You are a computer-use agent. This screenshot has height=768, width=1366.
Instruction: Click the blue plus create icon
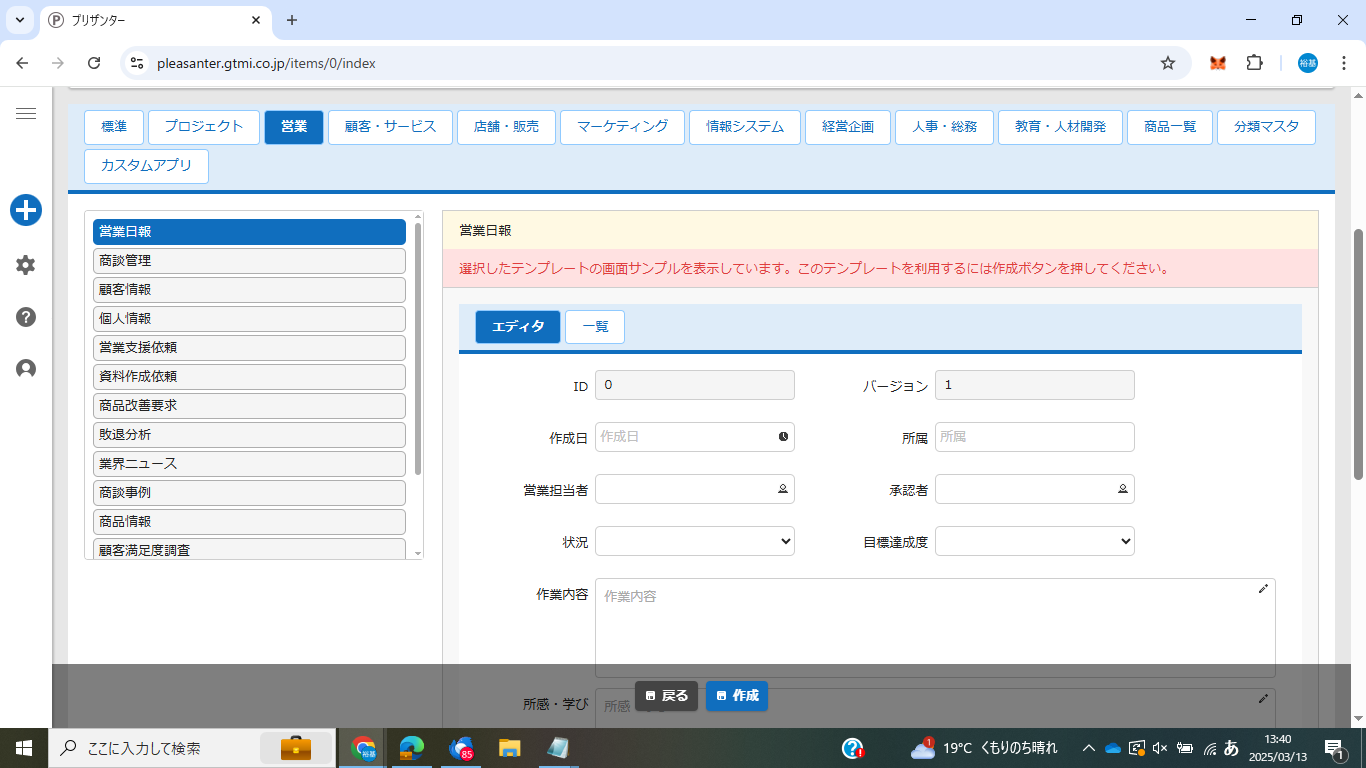click(26, 210)
